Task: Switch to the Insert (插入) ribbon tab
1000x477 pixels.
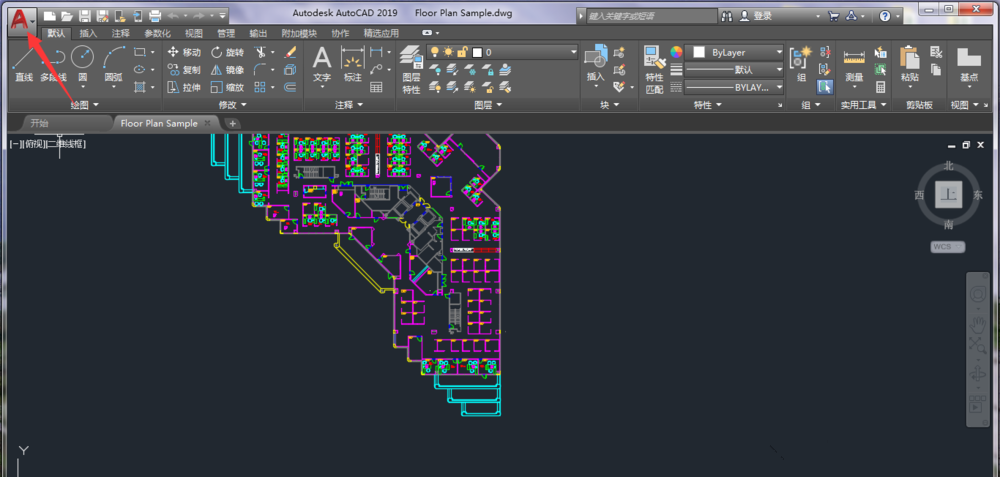Action: coord(89,33)
